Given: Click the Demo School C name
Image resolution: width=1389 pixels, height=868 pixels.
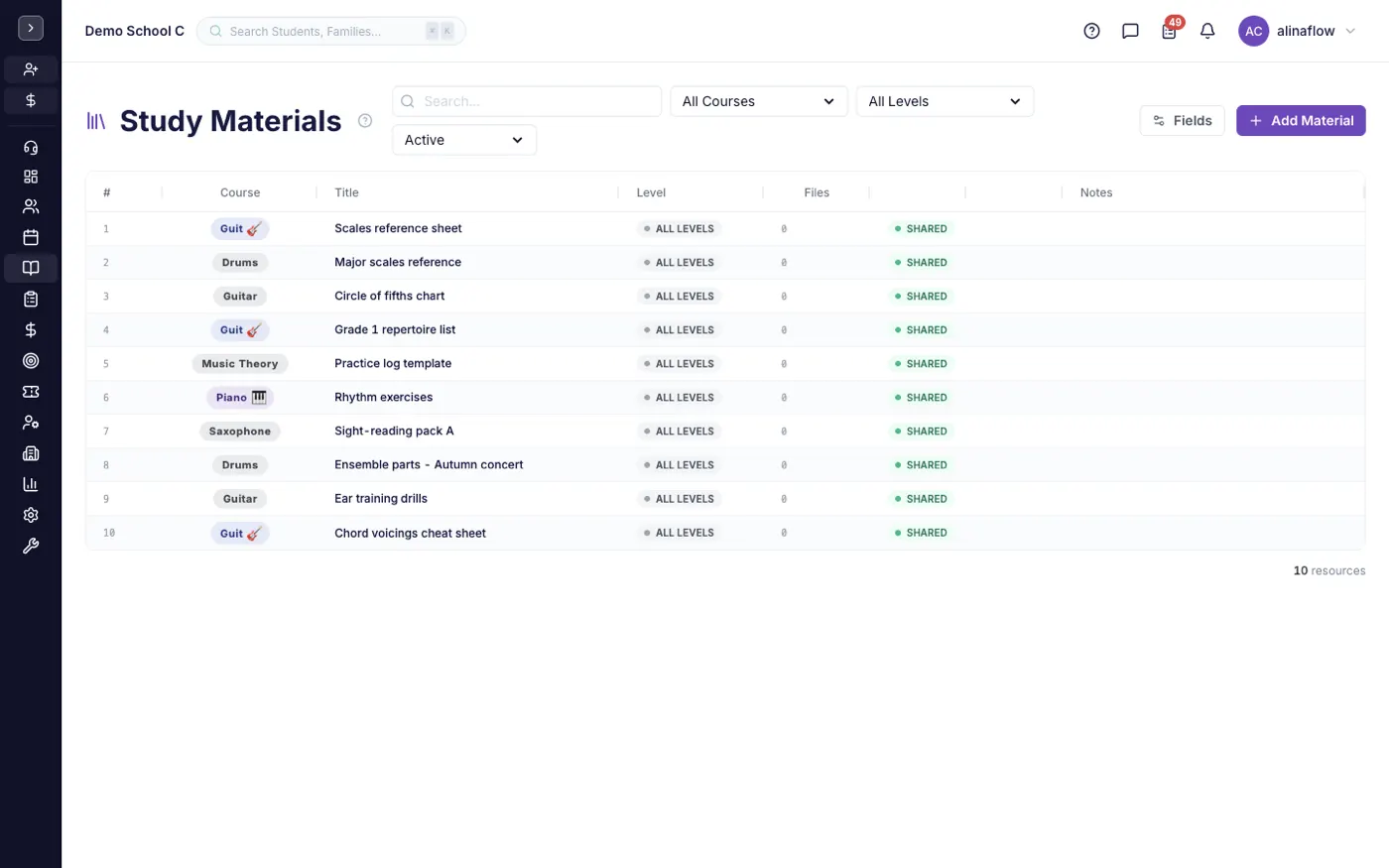Looking at the screenshot, I should point(134,31).
